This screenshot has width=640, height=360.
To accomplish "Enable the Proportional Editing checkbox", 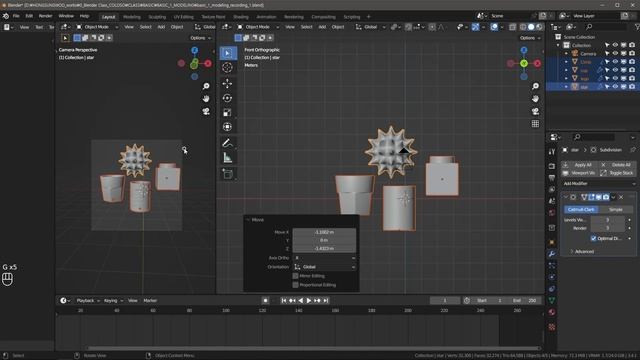I will point(296,285).
